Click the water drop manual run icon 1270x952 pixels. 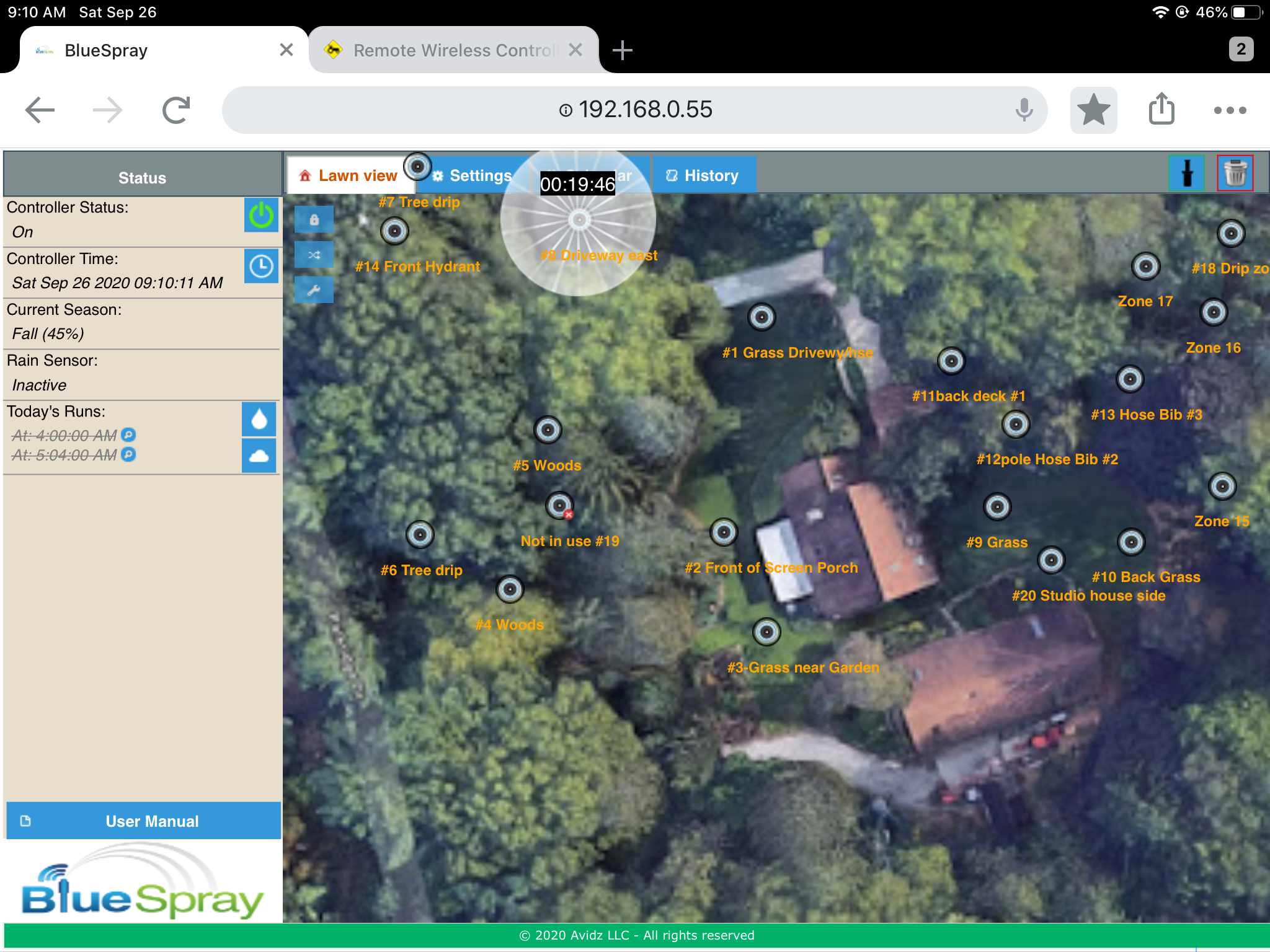coord(259,419)
